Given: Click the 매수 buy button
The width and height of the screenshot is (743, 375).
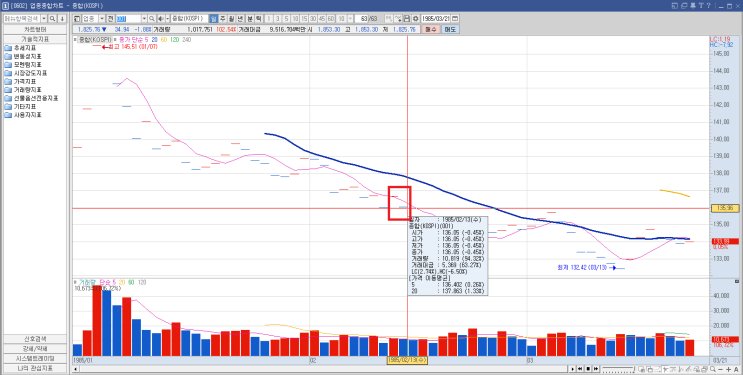Looking at the screenshot, I should pos(431,29).
